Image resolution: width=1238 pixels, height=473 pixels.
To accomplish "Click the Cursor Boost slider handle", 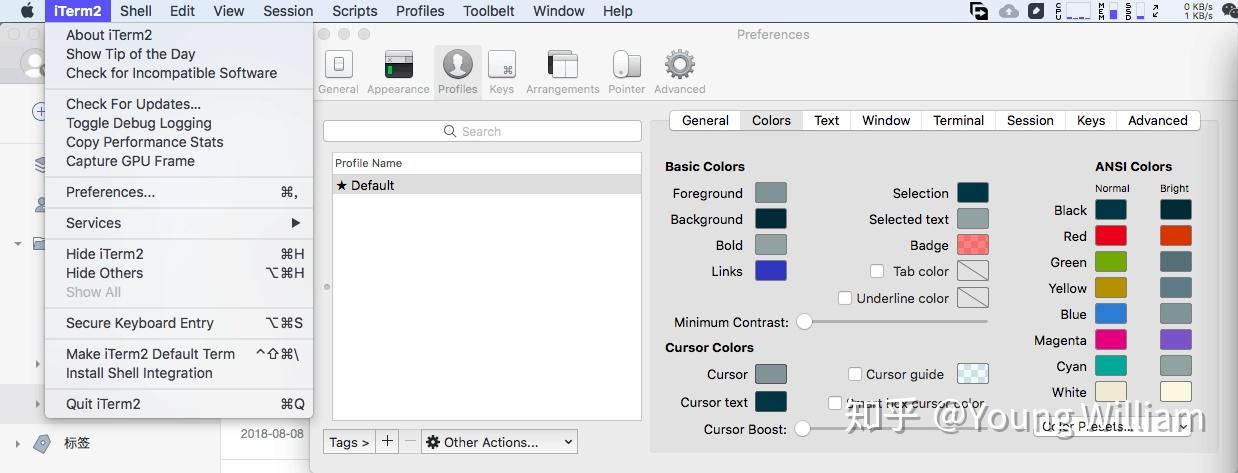I will pyautogui.click(x=802, y=429).
